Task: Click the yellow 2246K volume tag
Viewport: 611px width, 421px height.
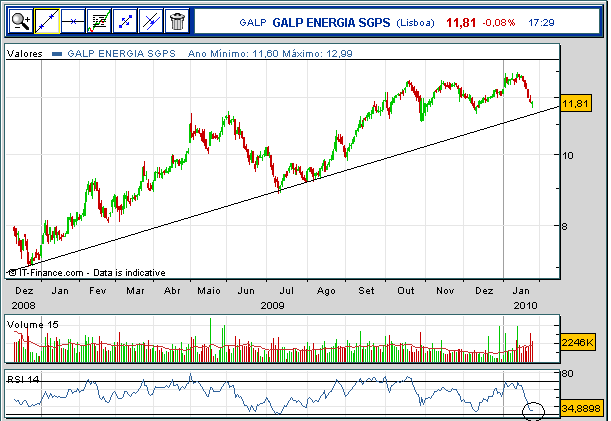Action: (578, 343)
